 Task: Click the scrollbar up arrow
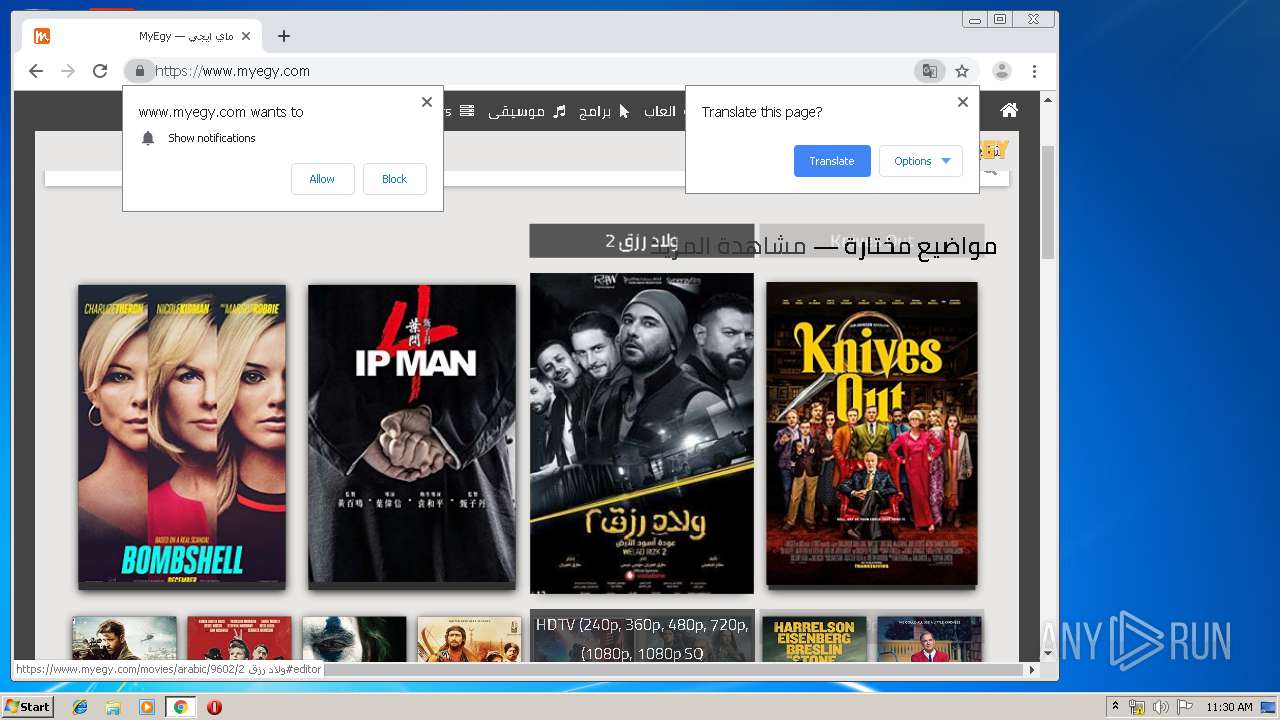coord(1048,100)
